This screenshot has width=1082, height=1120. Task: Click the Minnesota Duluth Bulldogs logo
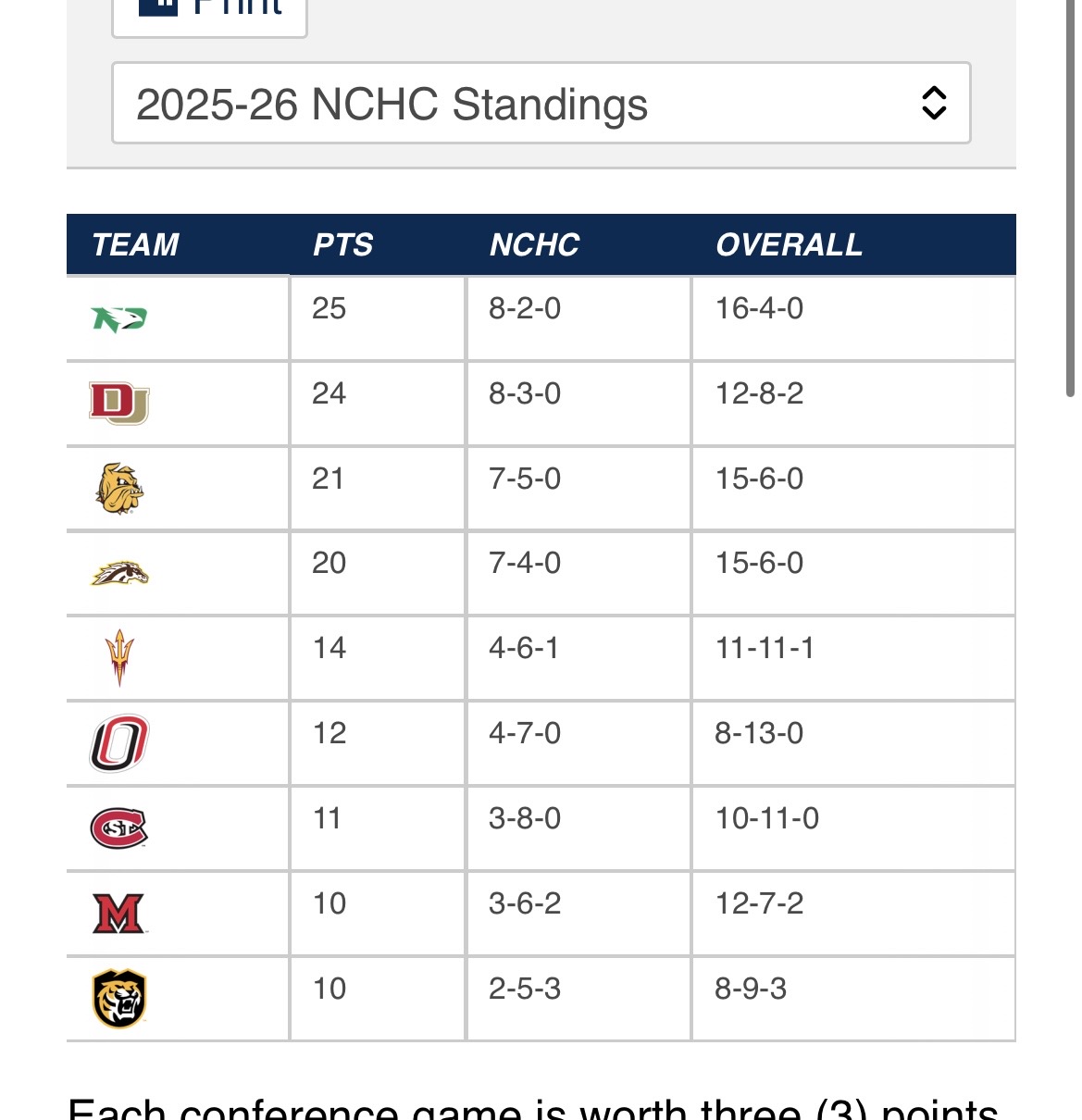[x=119, y=489]
